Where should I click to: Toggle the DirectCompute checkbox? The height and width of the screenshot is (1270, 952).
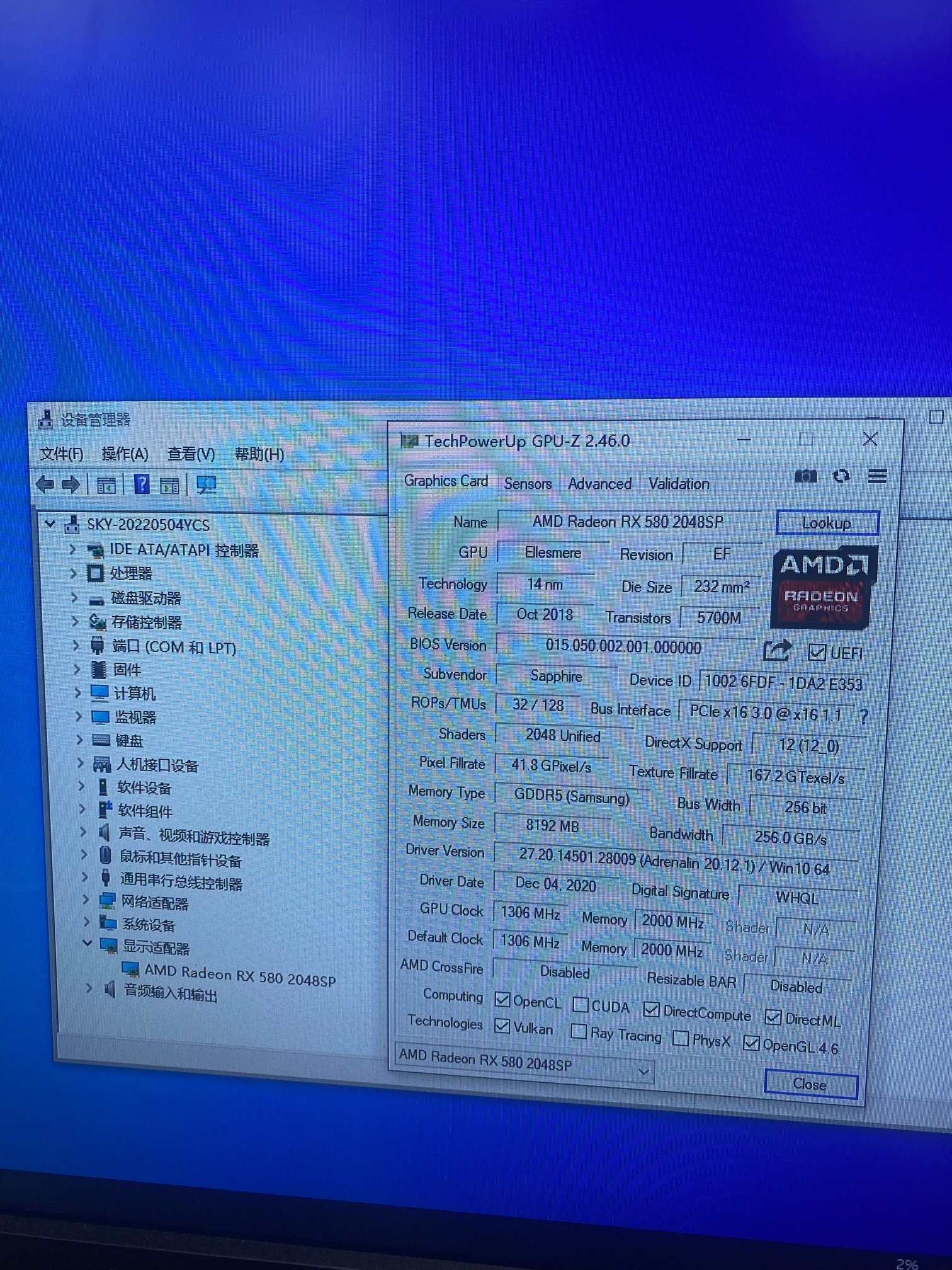pos(651,1009)
